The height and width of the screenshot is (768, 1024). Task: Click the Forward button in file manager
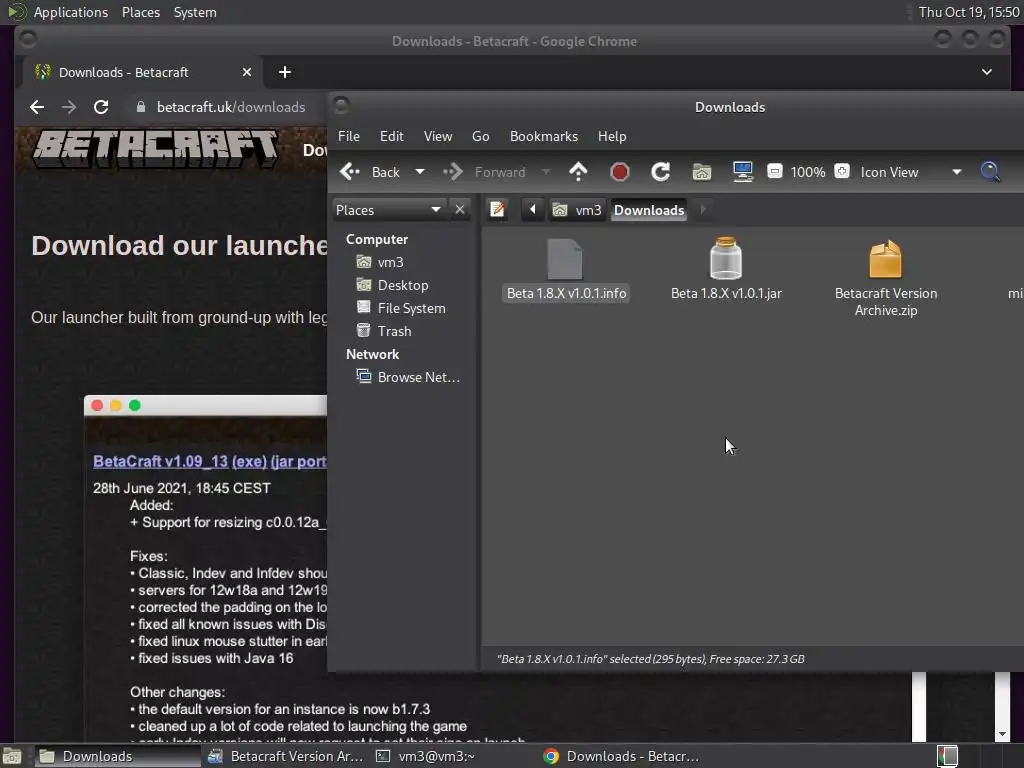485,172
